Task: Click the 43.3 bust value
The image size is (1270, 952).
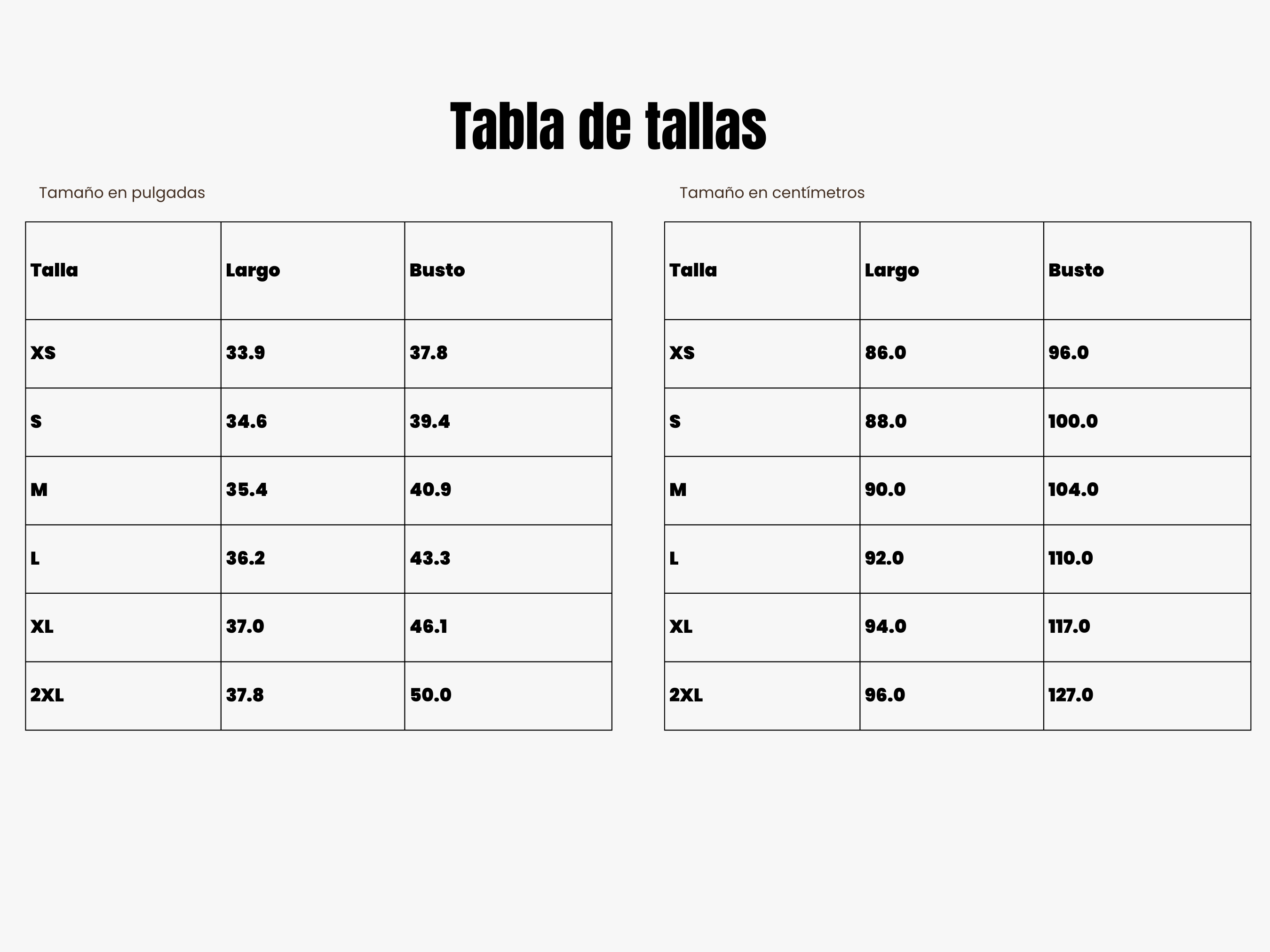Action: (x=429, y=559)
